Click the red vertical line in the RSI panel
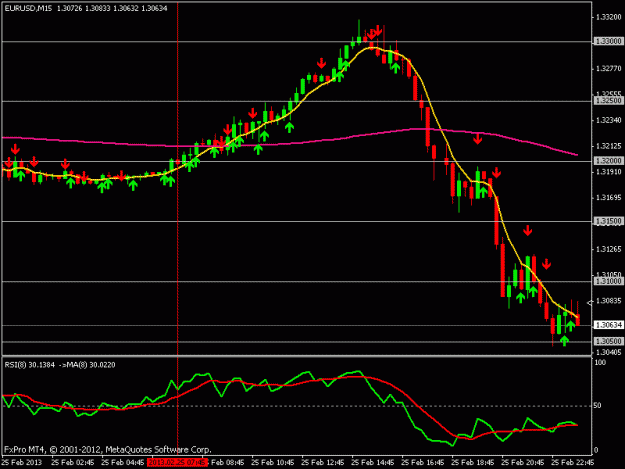This screenshot has width=625, height=469. click(177, 406)
